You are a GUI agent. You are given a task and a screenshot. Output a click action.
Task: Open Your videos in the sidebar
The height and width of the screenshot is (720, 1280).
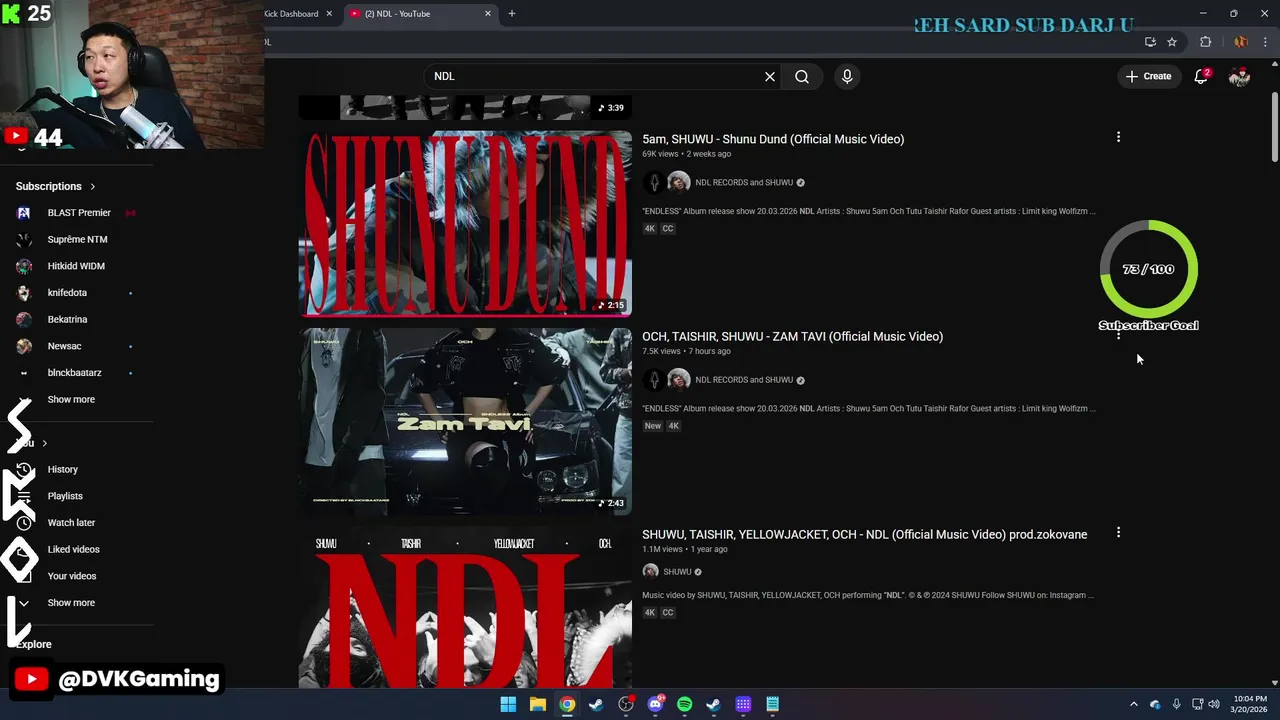[x=72, y=576]
